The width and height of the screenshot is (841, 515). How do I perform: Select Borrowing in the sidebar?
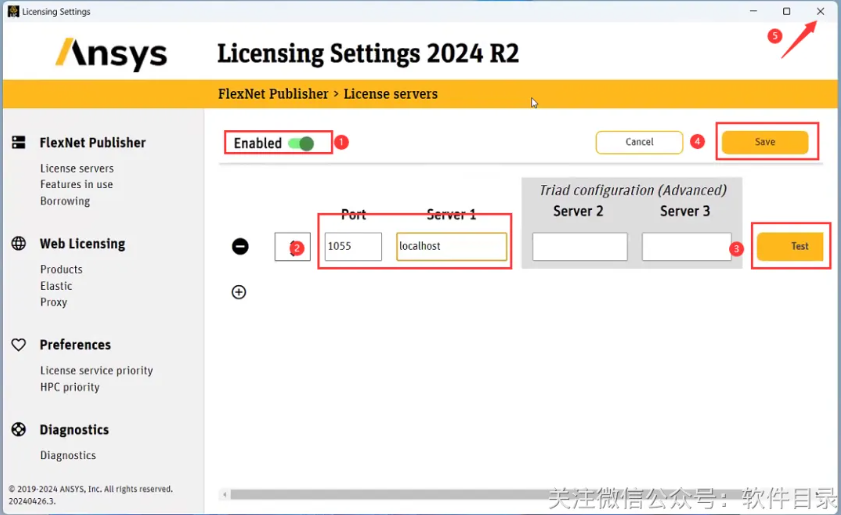(65, 201)
